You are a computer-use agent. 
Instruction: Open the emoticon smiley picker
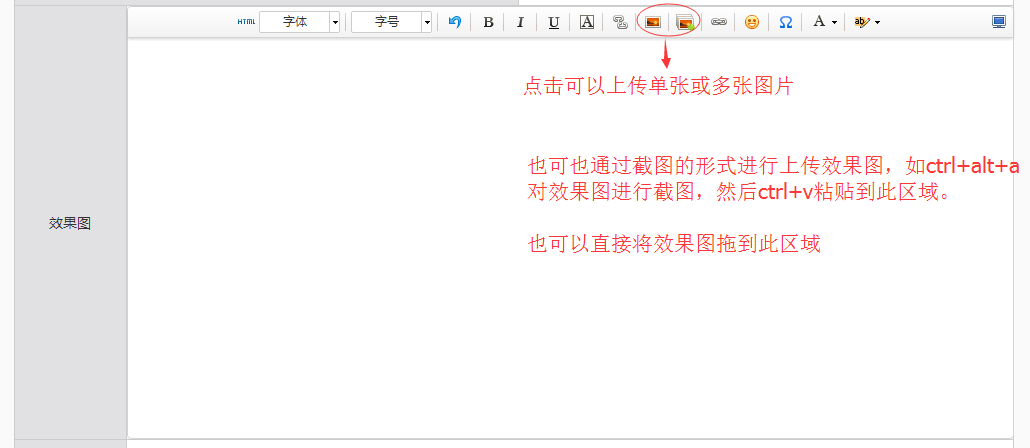click(x=752, y=22)
